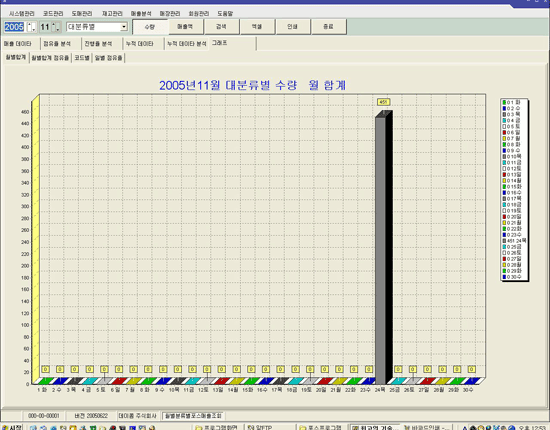Image resolution: width=550 pixels, height=430 pixels.
Task: Open the 매출분석 menu
Action: [x=141, y=14]
